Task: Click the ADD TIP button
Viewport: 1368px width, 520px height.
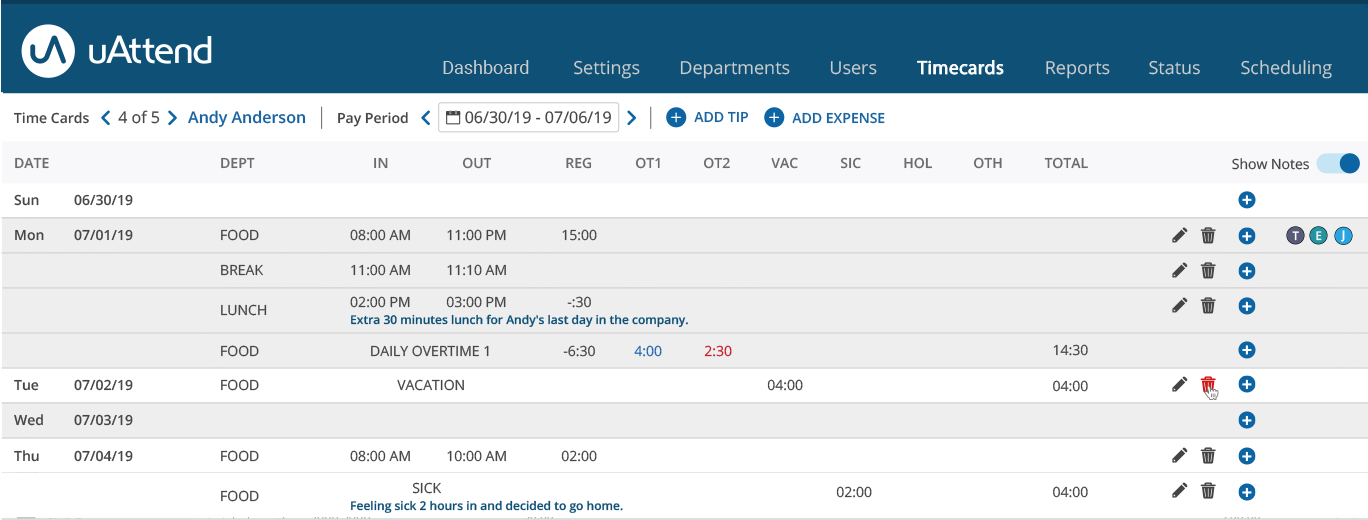Action: coord(708,118)
